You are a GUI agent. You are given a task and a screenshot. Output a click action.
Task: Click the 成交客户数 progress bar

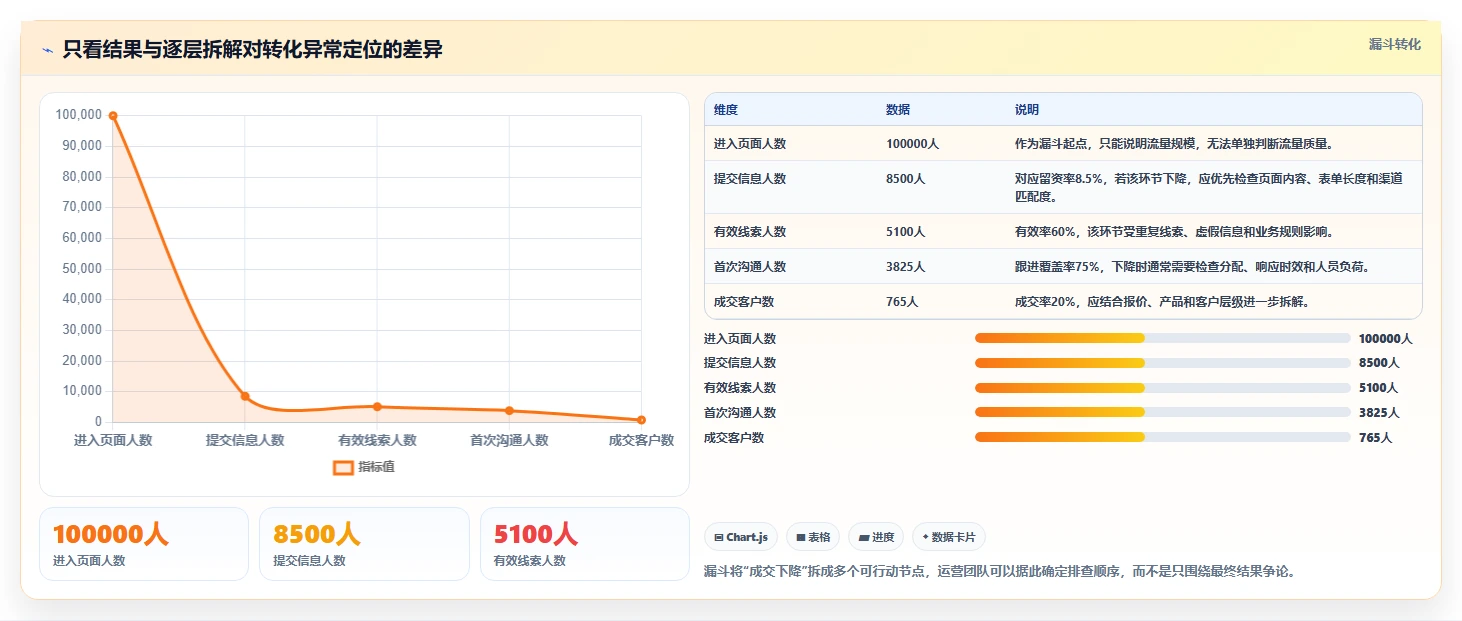pyautogui.click(x=1163, y=437)
